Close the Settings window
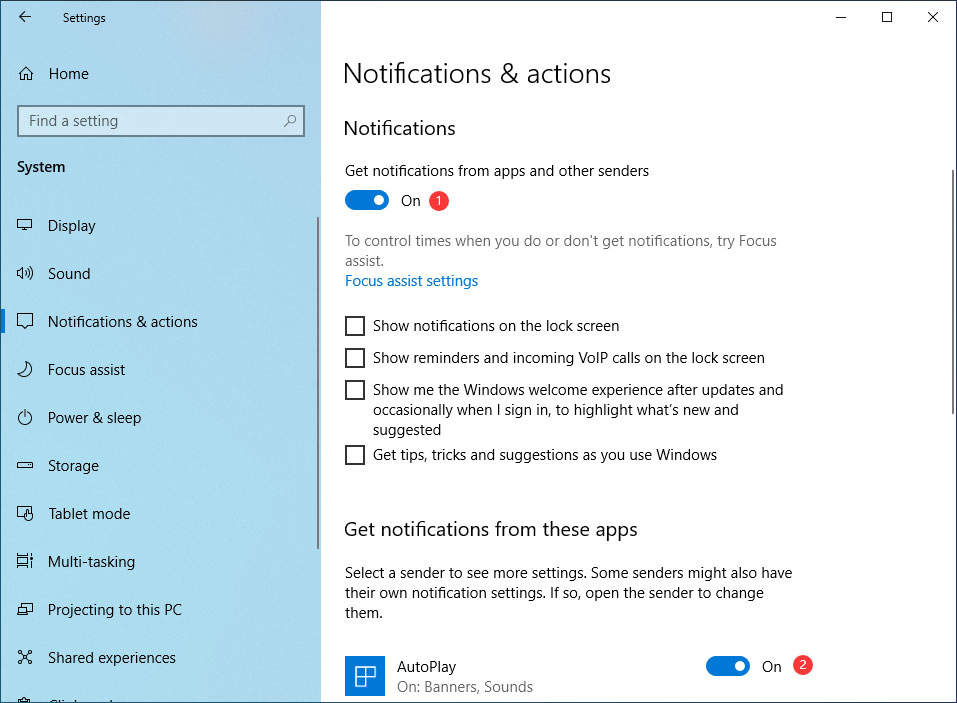 (933, 17)
